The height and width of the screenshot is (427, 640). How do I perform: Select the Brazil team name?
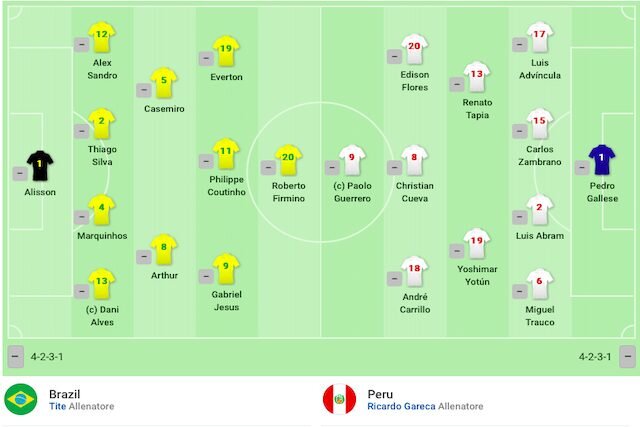pos(64,394)
